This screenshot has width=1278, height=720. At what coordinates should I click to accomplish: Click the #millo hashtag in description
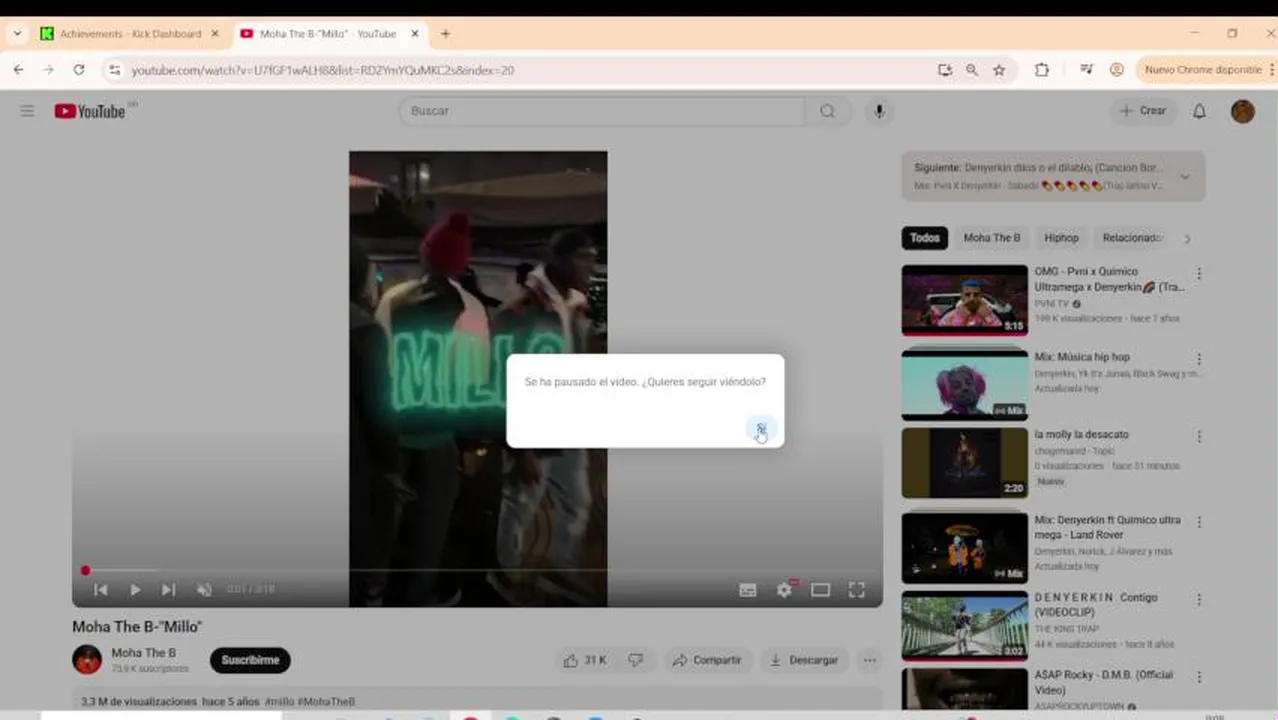point(279,702)
